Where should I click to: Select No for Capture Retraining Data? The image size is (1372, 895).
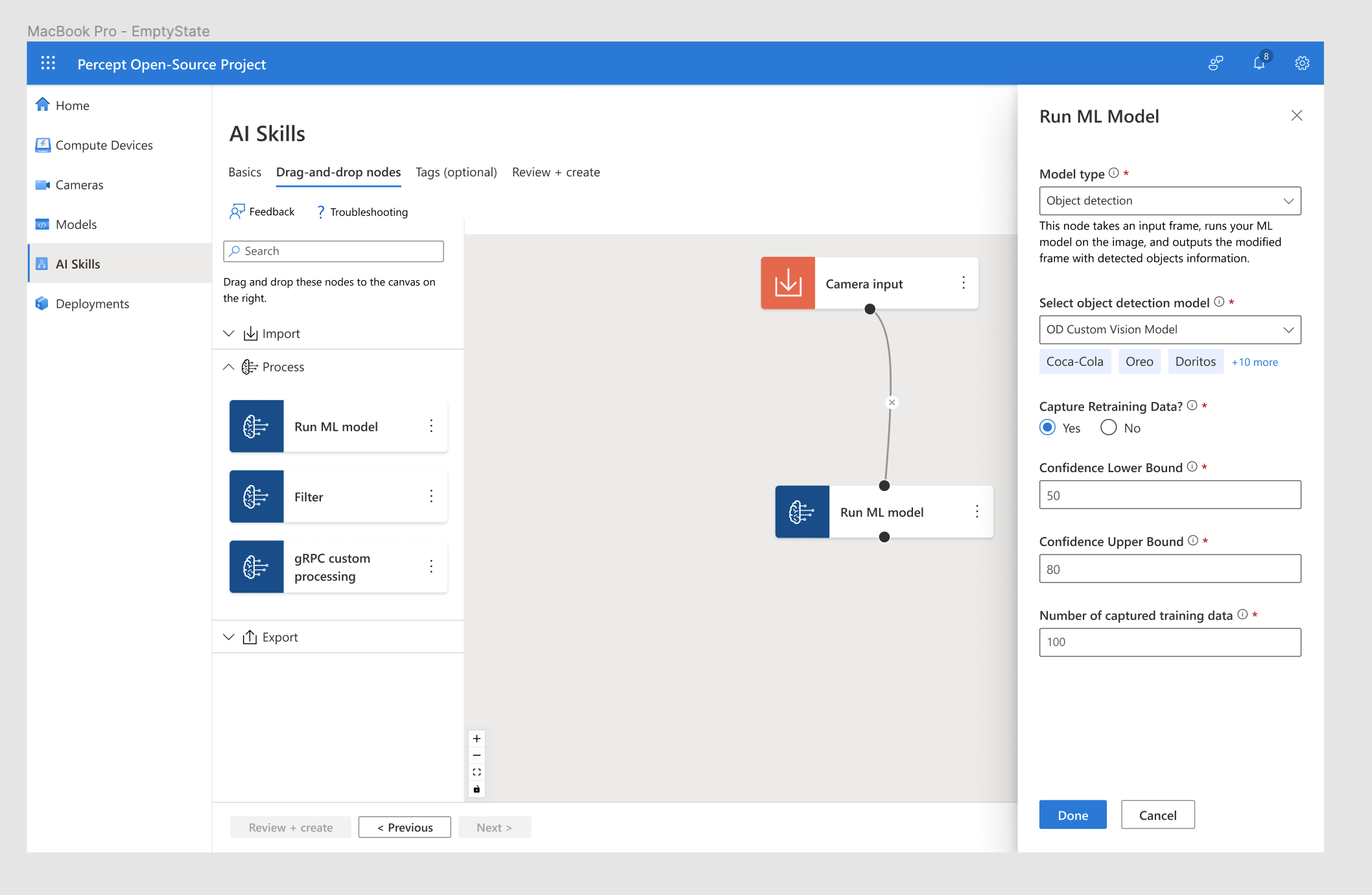click(x=1109, y=427)
